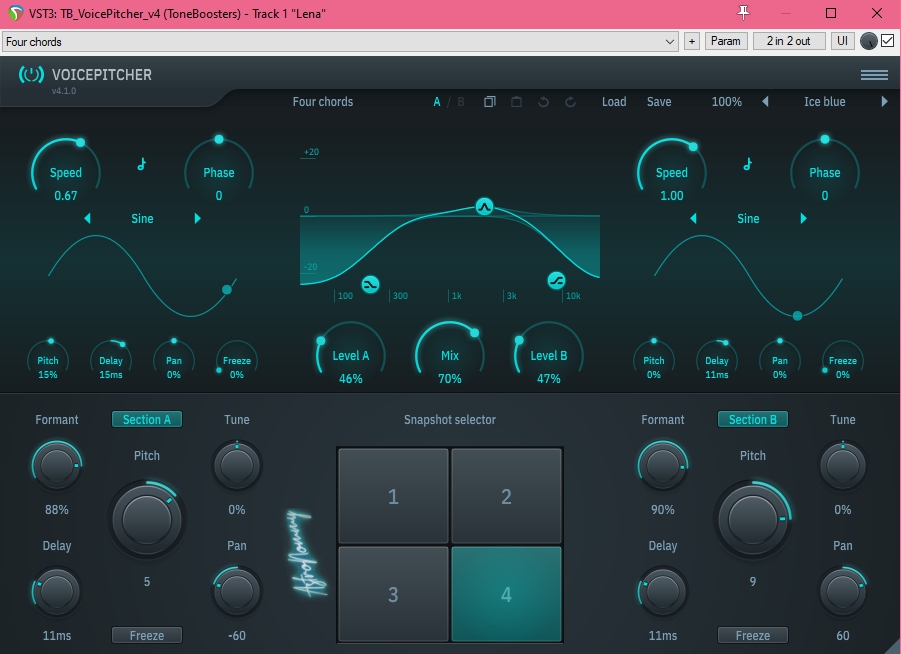
Task: Toggle Section A on or off
Action: [147, 420]
